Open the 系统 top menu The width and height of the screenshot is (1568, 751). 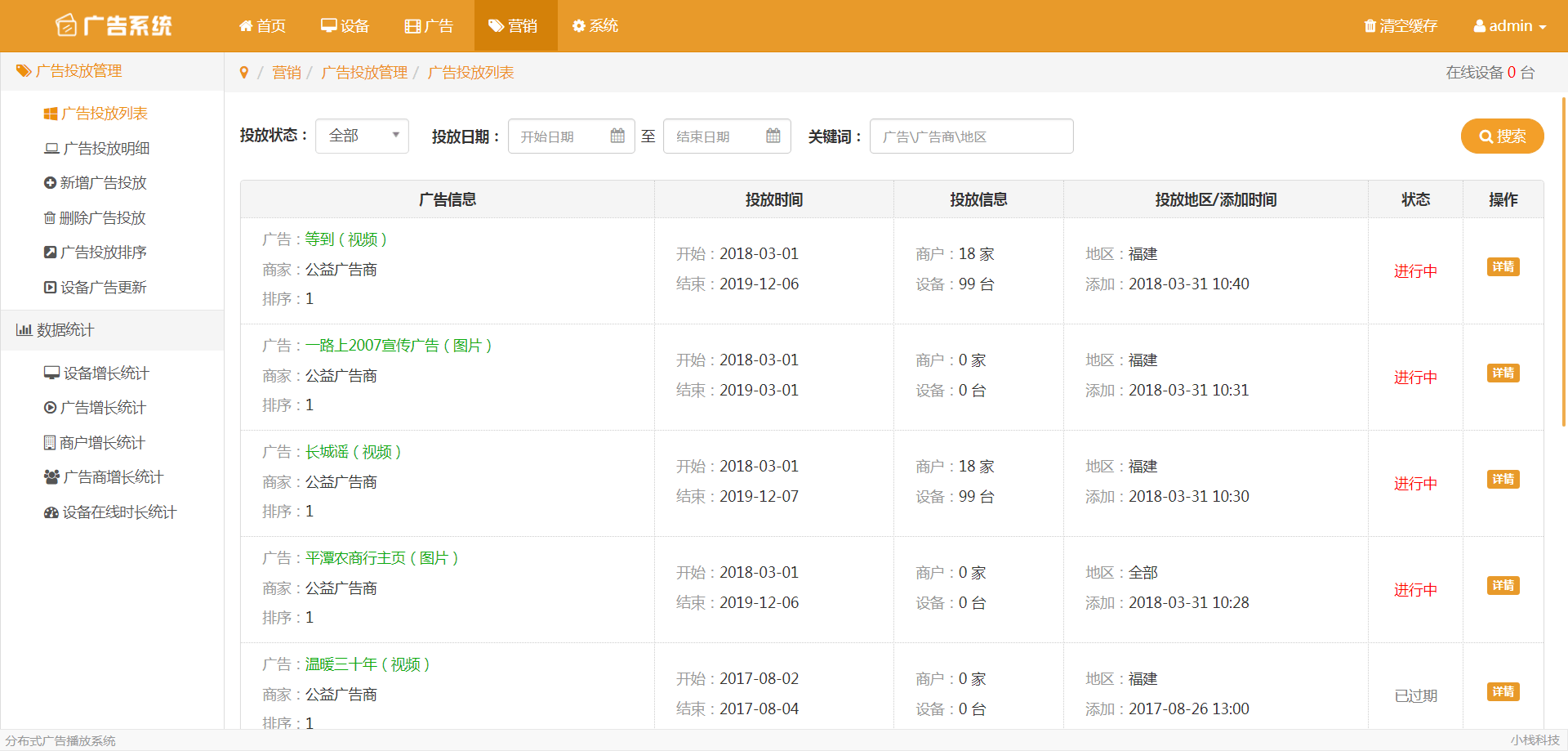click(x=595, y=26)
